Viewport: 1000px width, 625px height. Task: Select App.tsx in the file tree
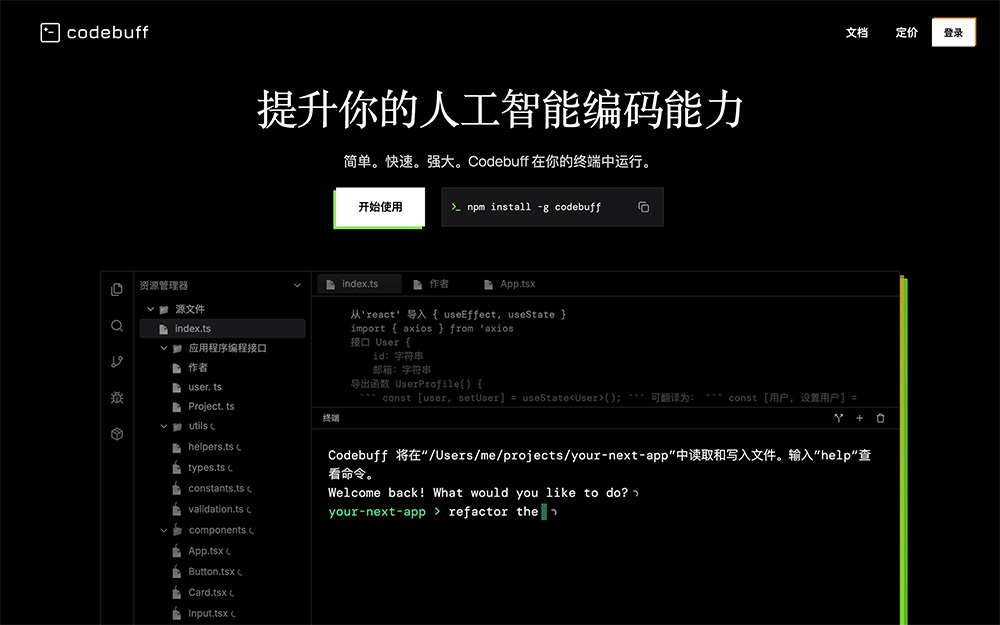click(x=206, y=551)
